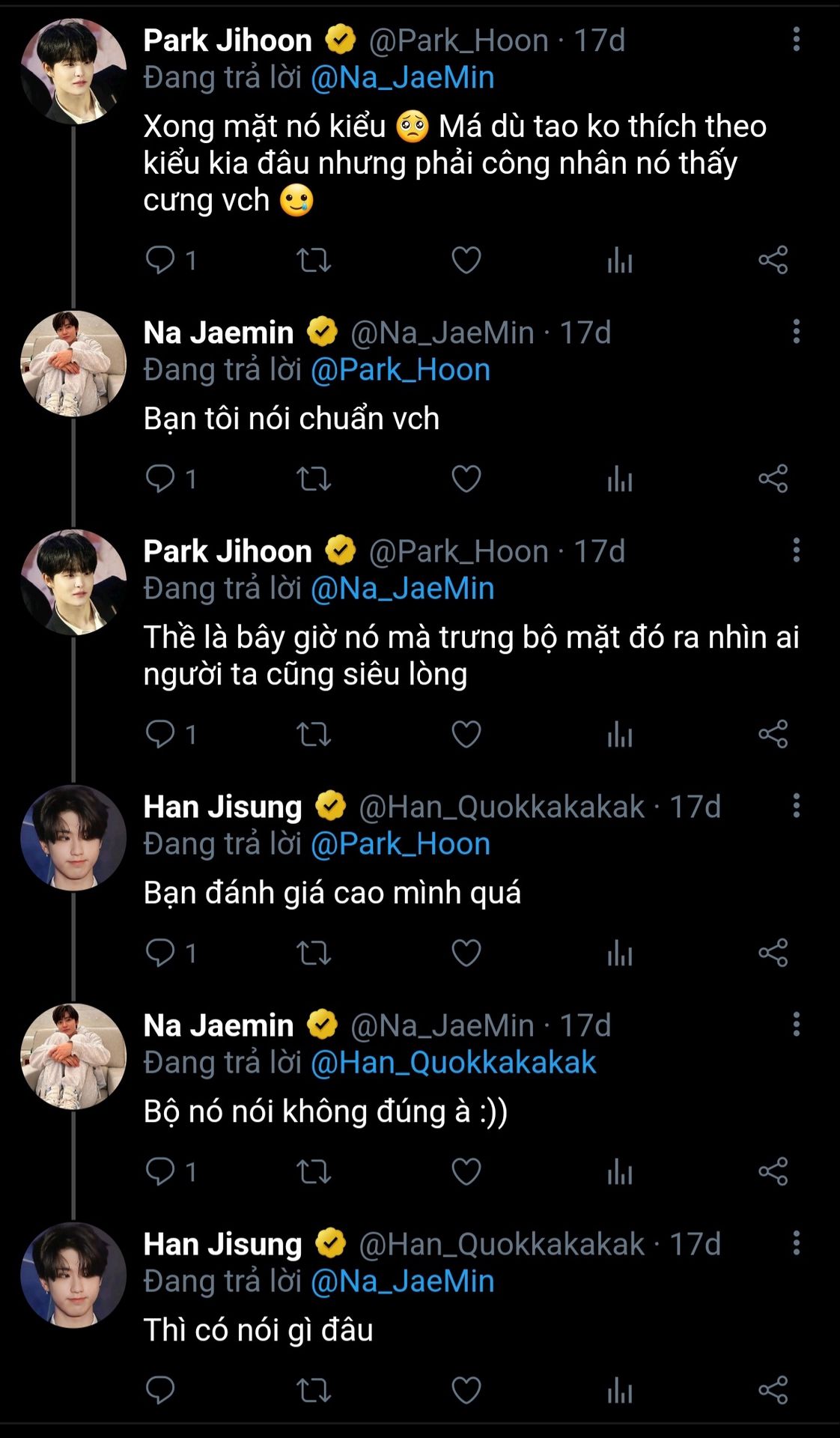
Task: Share Na Jaemin's tweet "Bạn tôi nói chuẩn vch"
Action: click(x=773, y=479)
